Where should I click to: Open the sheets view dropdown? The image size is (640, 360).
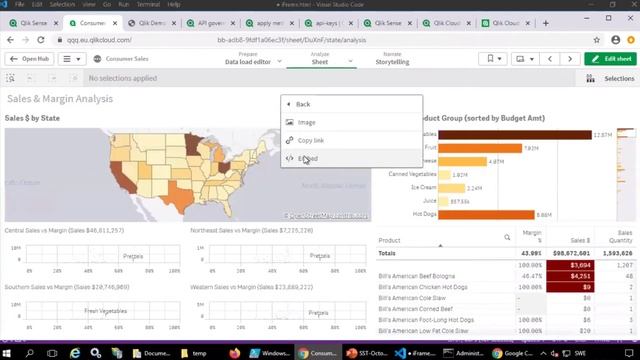point(524,59)
